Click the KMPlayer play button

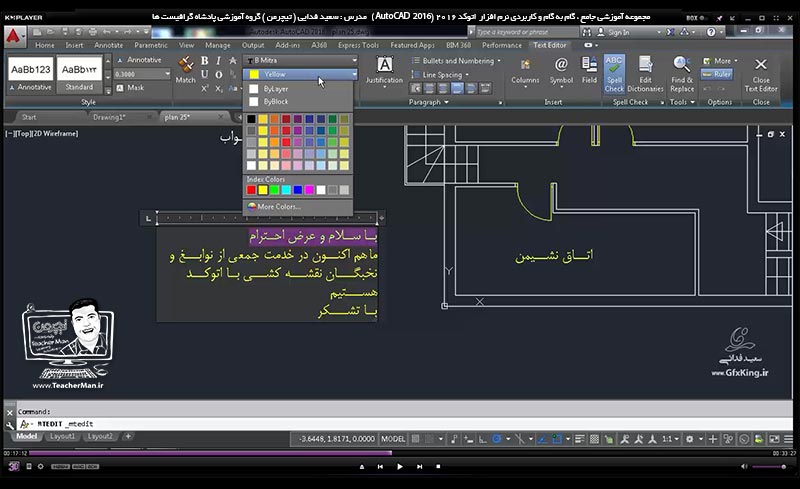tap(399, 466)
